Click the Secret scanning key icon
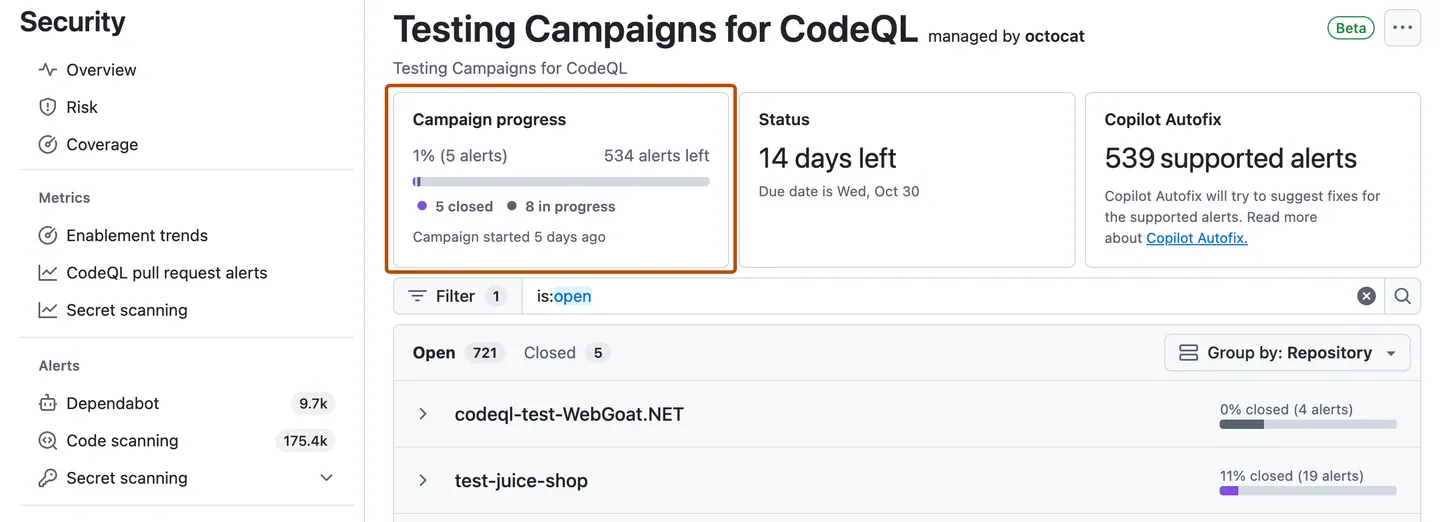Viewport: 1440px width, 522px height. (x=47, y=478)
